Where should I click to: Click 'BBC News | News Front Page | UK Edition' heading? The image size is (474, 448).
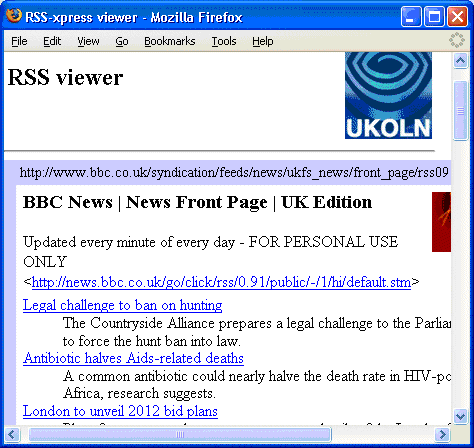[x=197, y=202]
